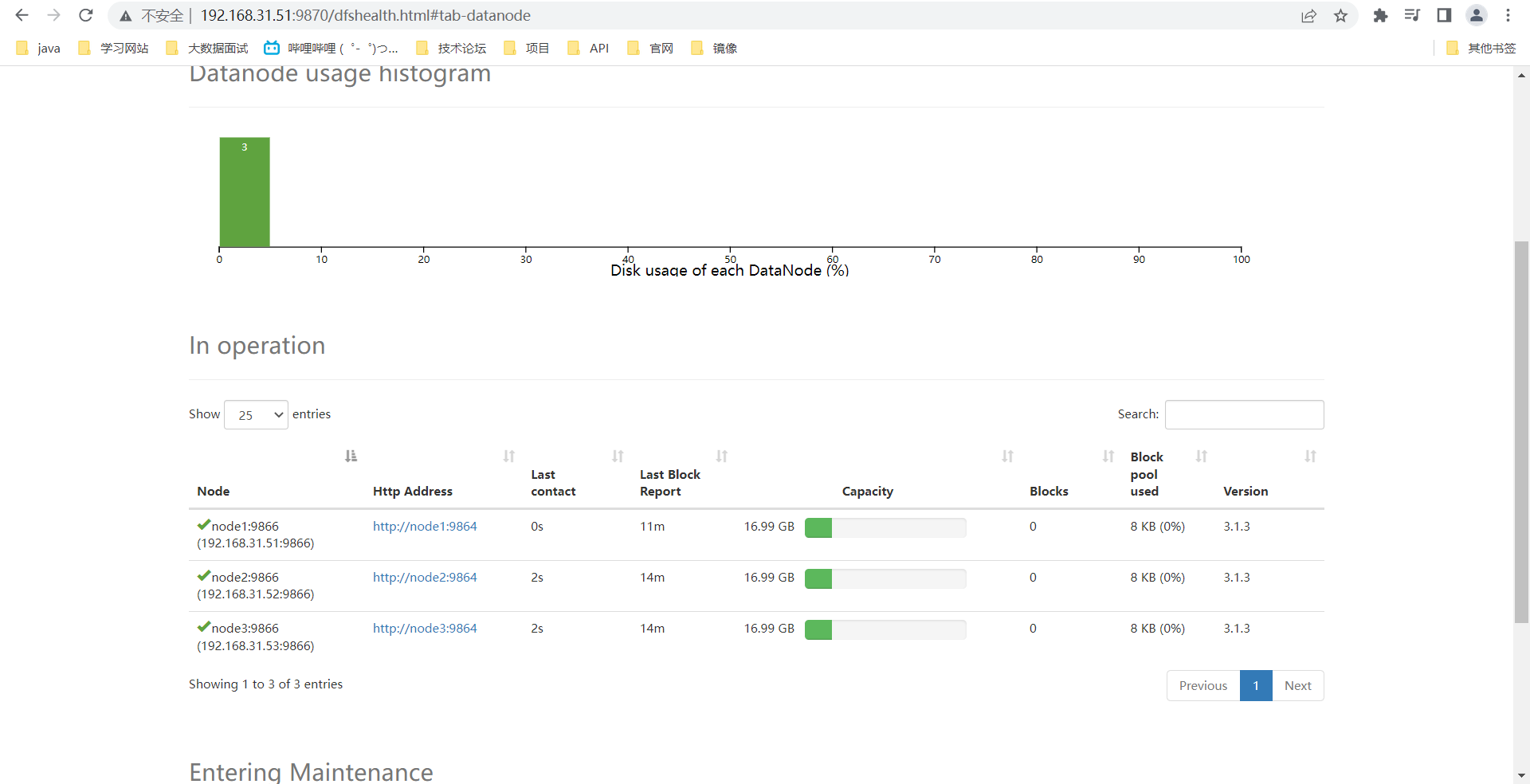The width and height of the screenshot is (1530, 784).
Task: Open the Show entries count dropdown
Action: tap(256, 415)
